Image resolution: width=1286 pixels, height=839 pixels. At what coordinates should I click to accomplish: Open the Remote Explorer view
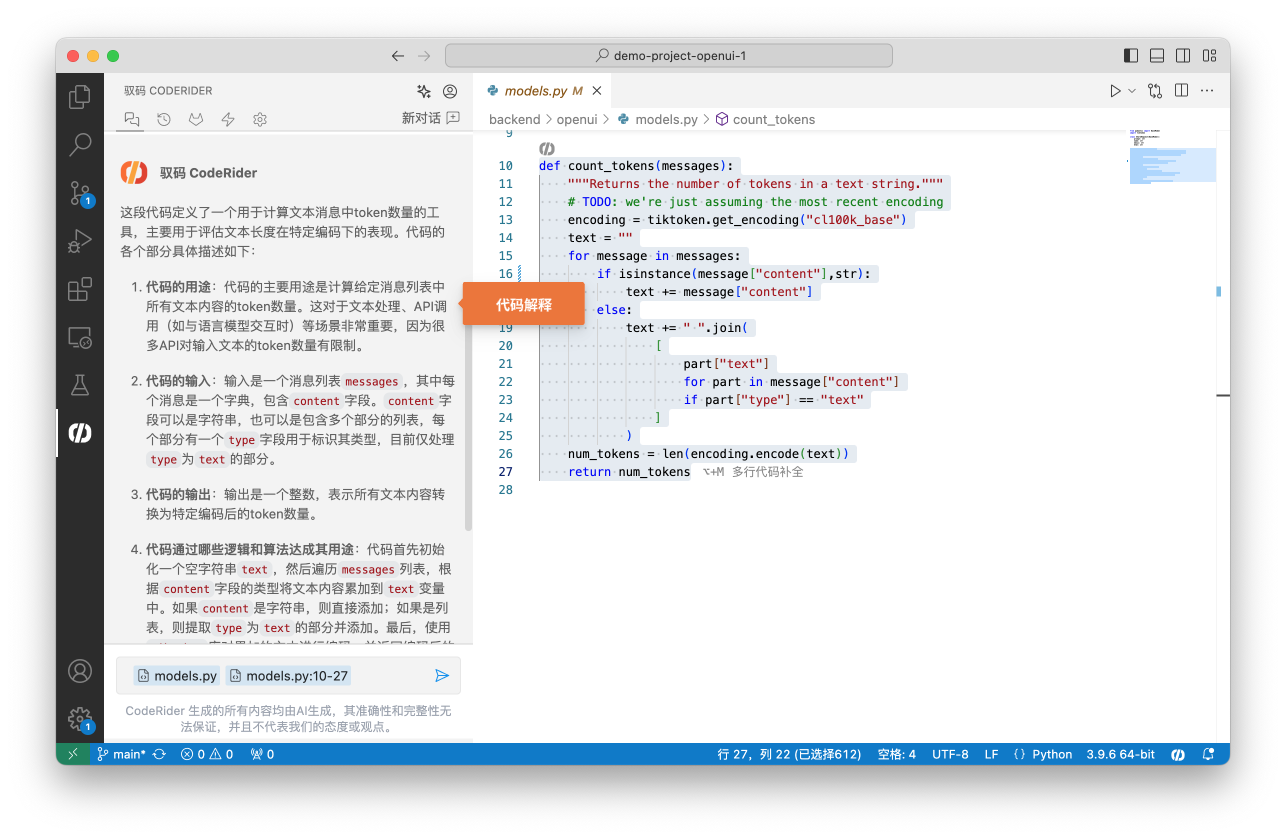[x=80, y=338]
